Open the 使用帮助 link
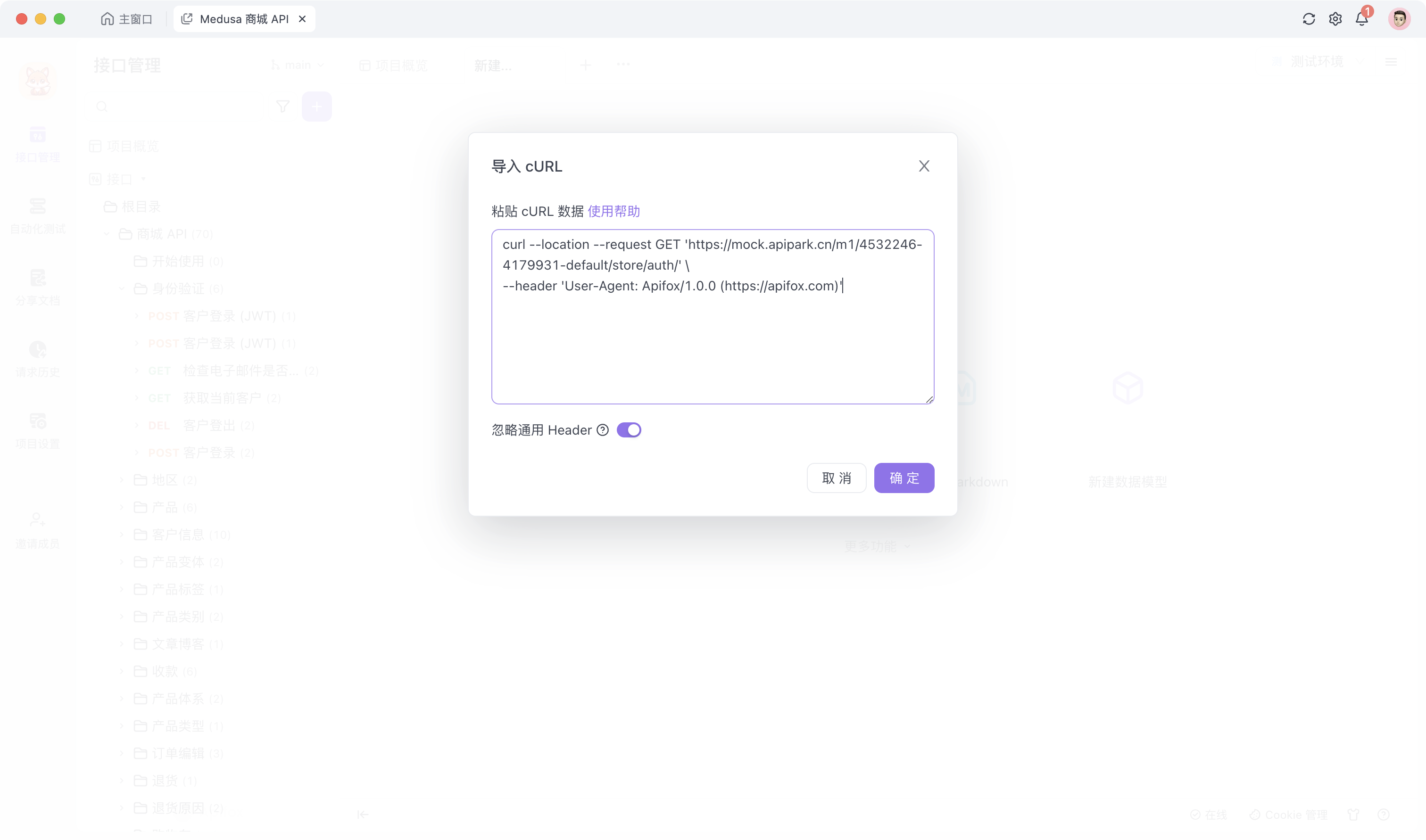This screenshot has width=1426, height=840. pyautogui.click(x=614, y=212)
